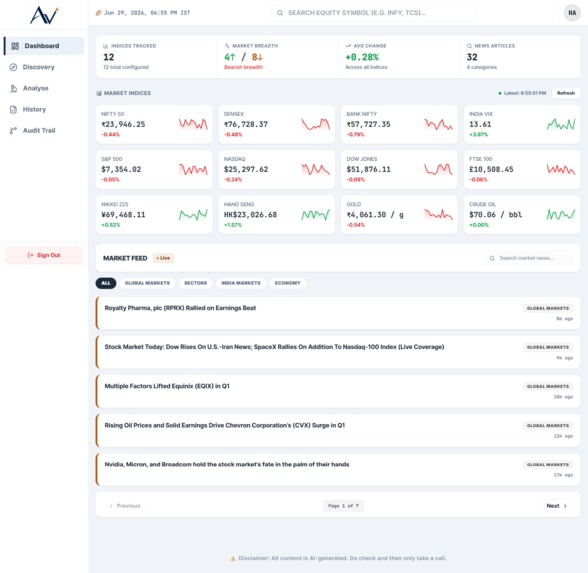Open the Chevron Corporation (CVX) article
588x573 pixels.
point(338,430)
